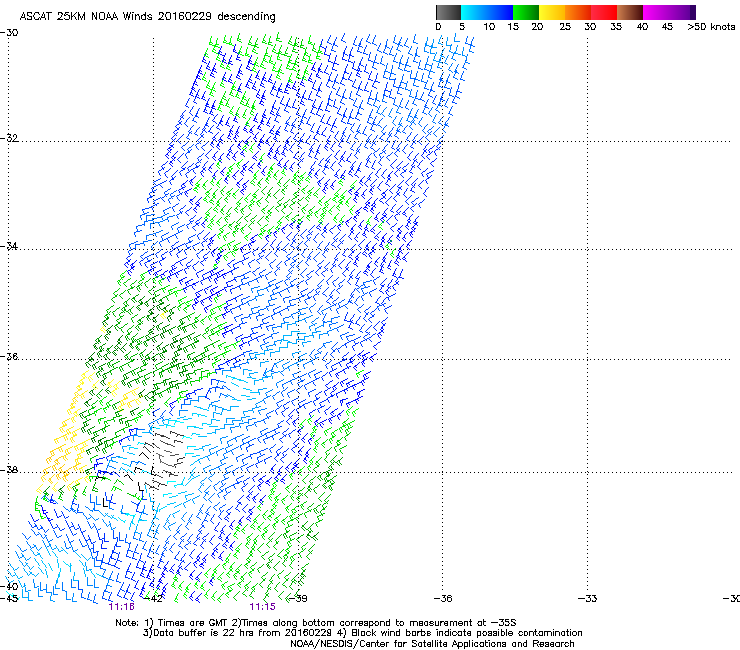
Task: Click the "0" legend scale label
Action: click(438, 27)
